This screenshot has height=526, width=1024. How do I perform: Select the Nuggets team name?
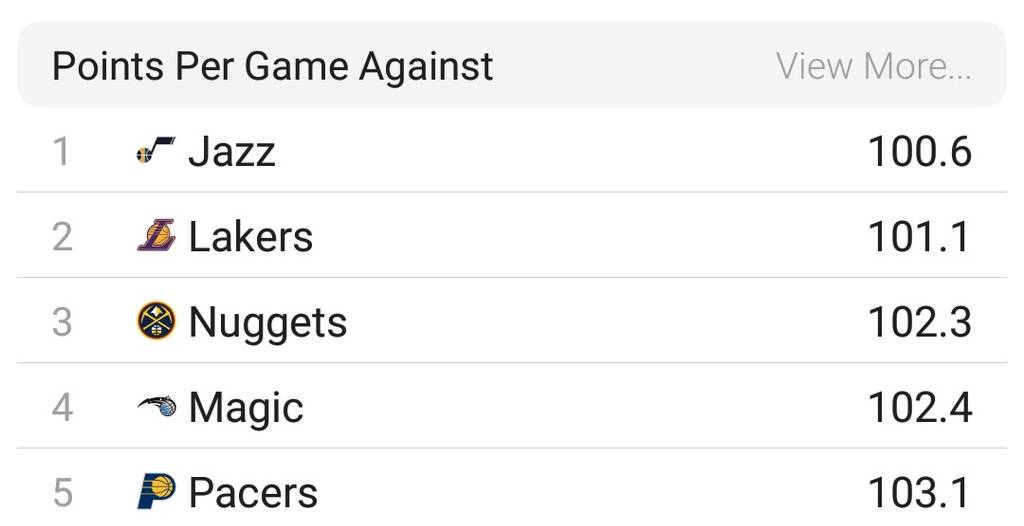(x=267, y=322)
